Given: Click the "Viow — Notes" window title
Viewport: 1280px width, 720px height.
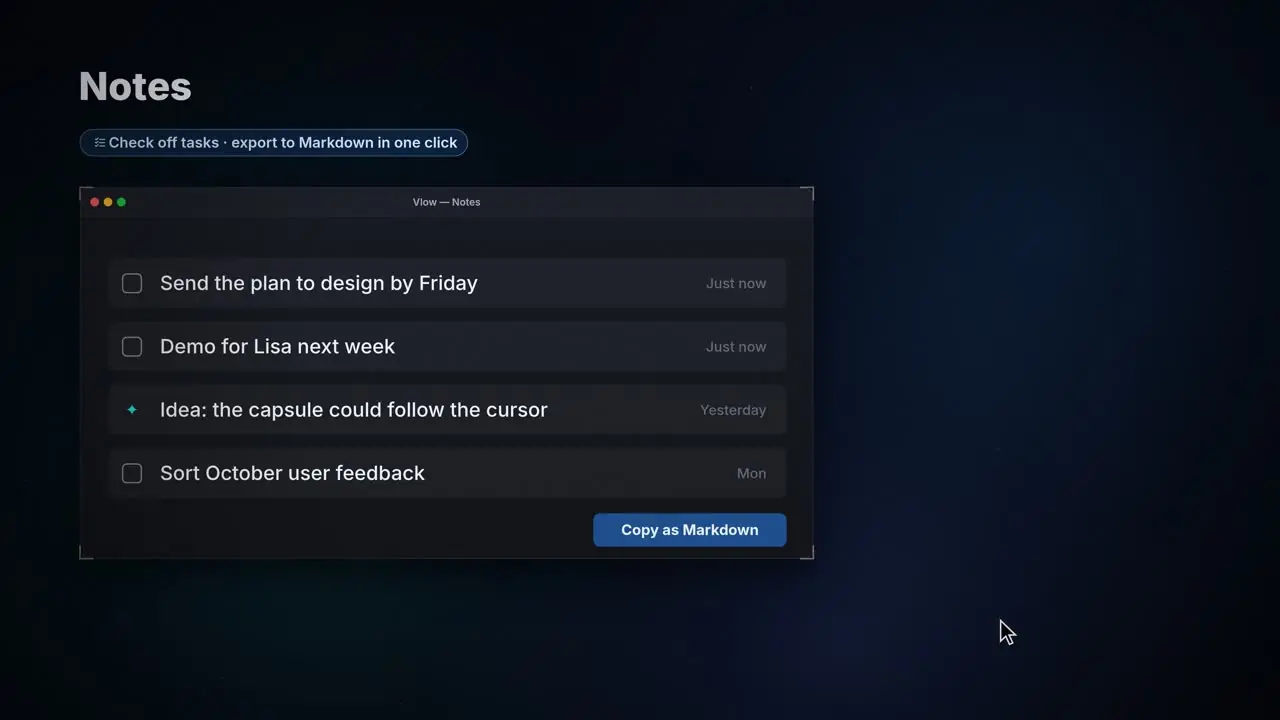Looking at the screenshot, I should 446,202.
